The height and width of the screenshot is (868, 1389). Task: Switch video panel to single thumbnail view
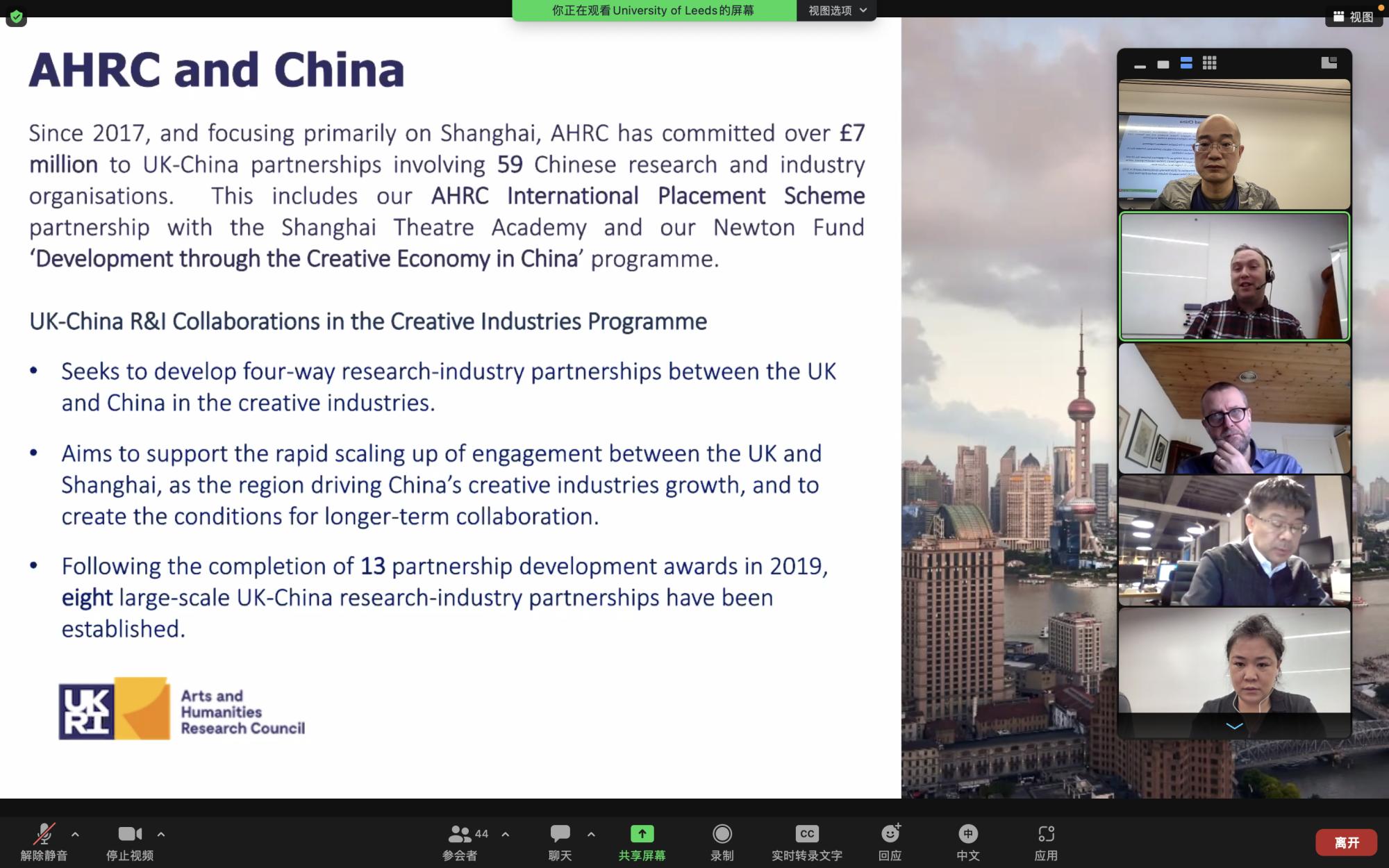point(1163,65)
